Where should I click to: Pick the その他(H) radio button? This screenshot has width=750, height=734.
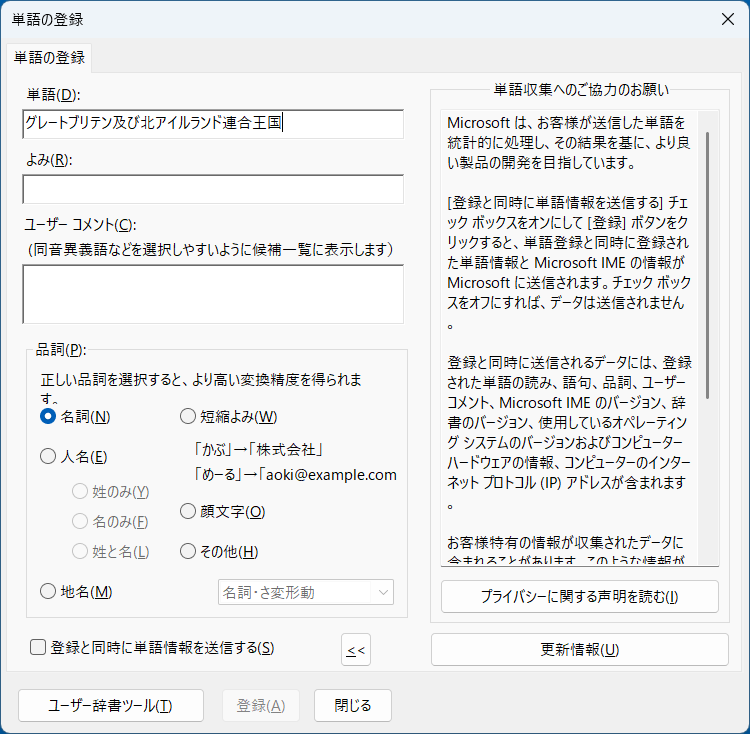(188, 551)
